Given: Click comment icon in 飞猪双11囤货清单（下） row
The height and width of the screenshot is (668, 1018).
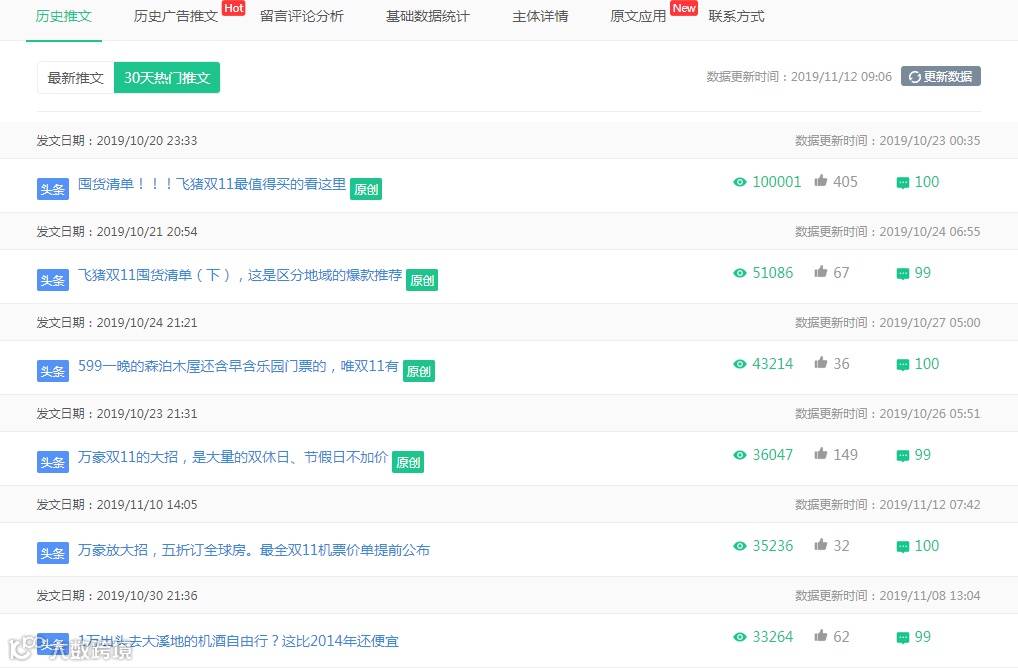Looking at the screenshot, I should pos(902,274).
